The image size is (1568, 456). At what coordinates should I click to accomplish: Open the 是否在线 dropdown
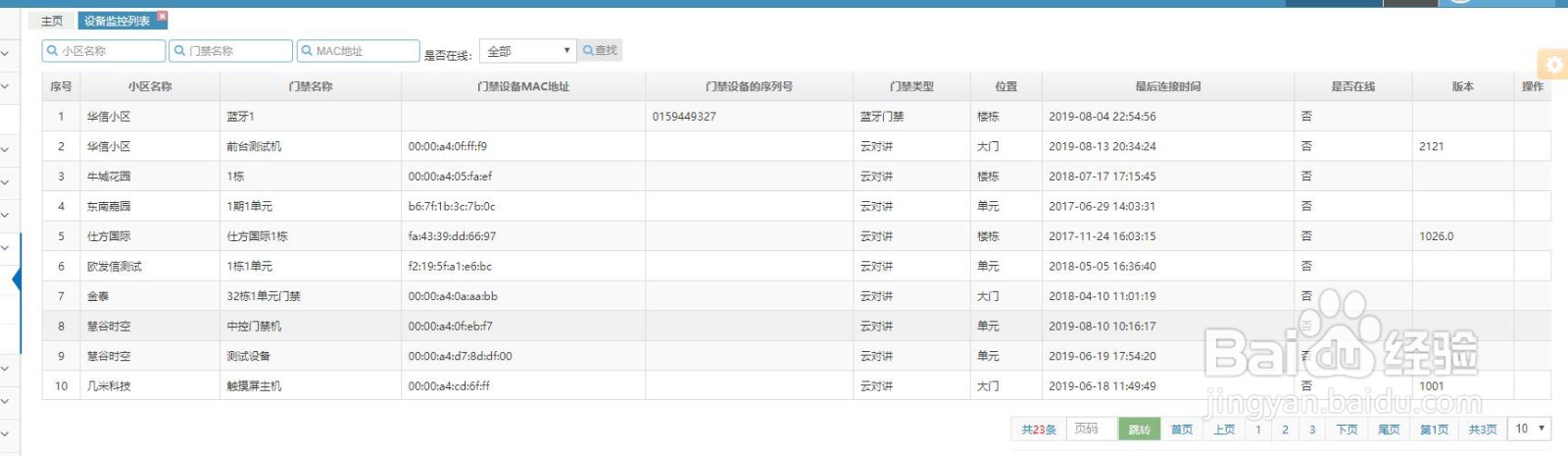point(527,51)
